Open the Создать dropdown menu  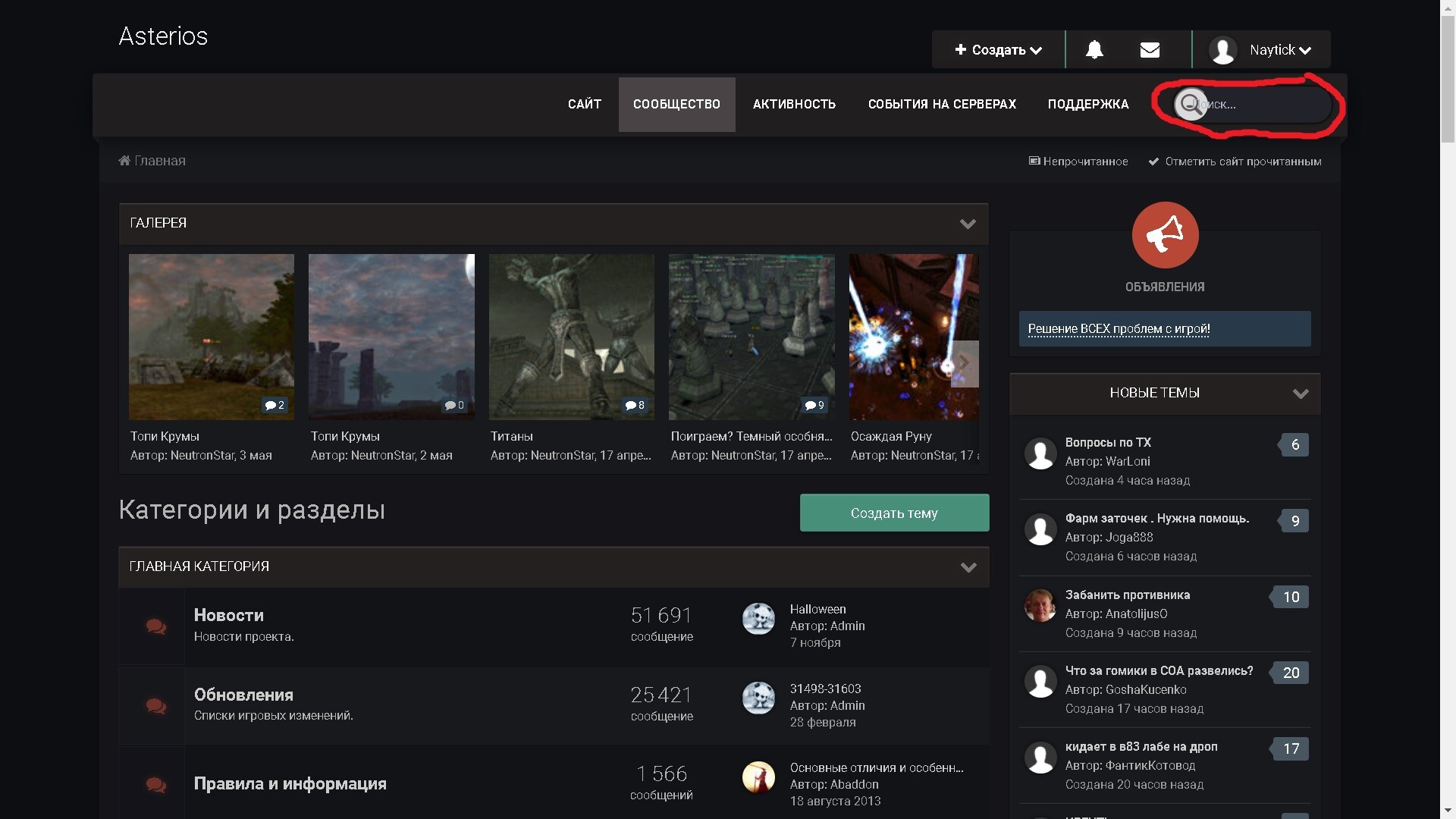click(998, 50)
